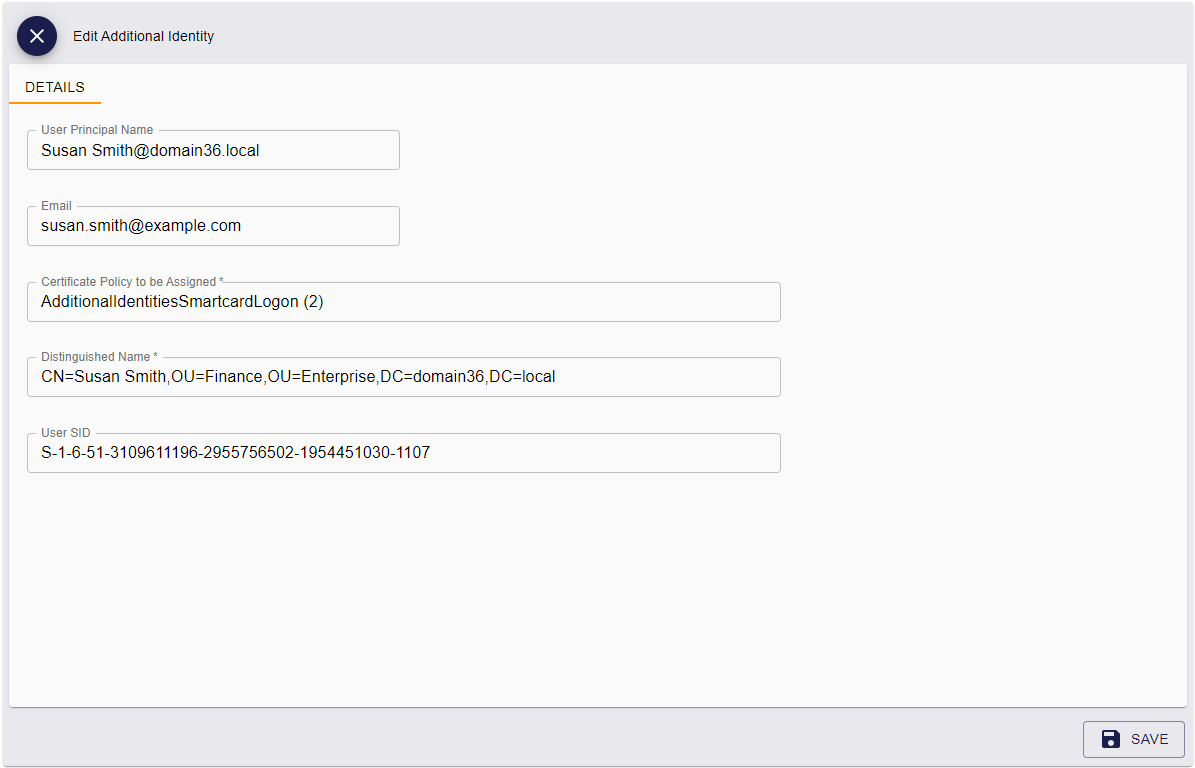Switch to the DETAILS tab
Image resolution: width=1195 pixels, height=768 pixels.
(55, 87)
